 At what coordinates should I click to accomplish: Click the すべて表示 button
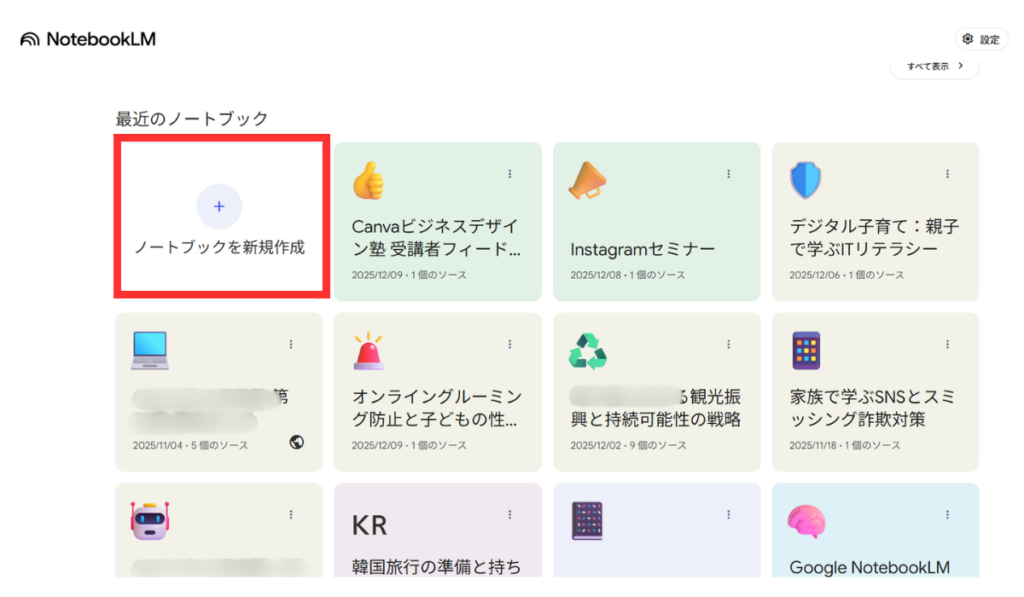934,66
